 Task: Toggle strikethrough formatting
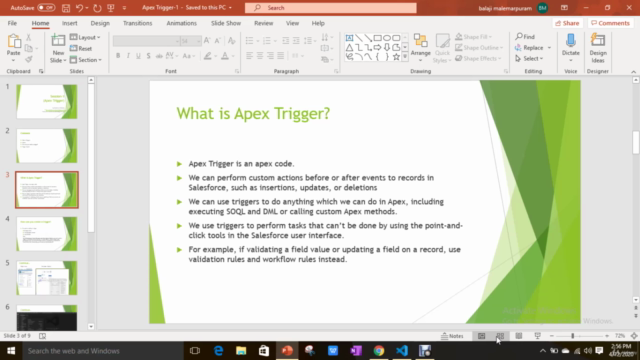[159, 56]
